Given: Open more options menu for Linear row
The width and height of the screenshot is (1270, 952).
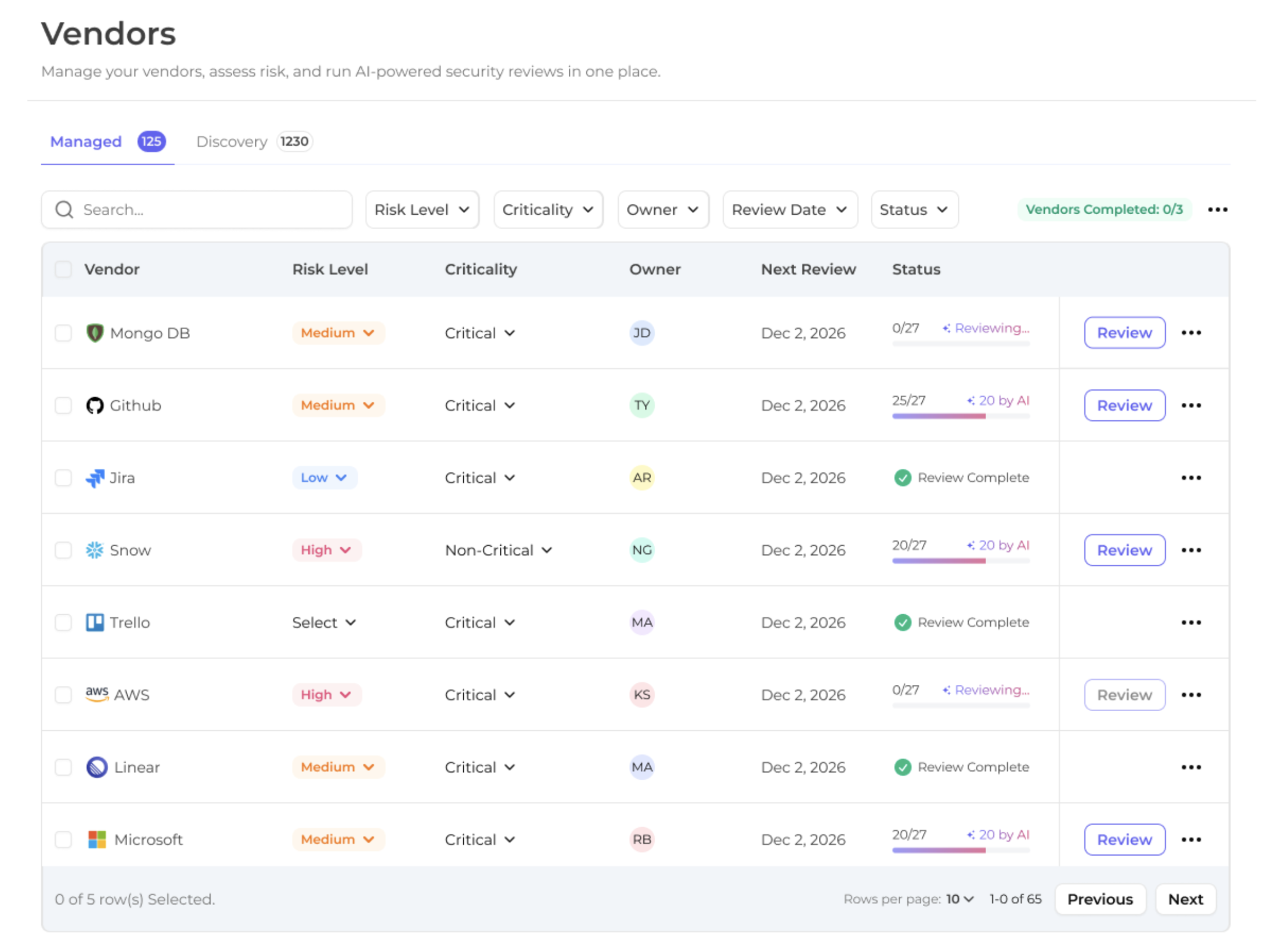Looking at the screenshot, I should pos(1191,767).
